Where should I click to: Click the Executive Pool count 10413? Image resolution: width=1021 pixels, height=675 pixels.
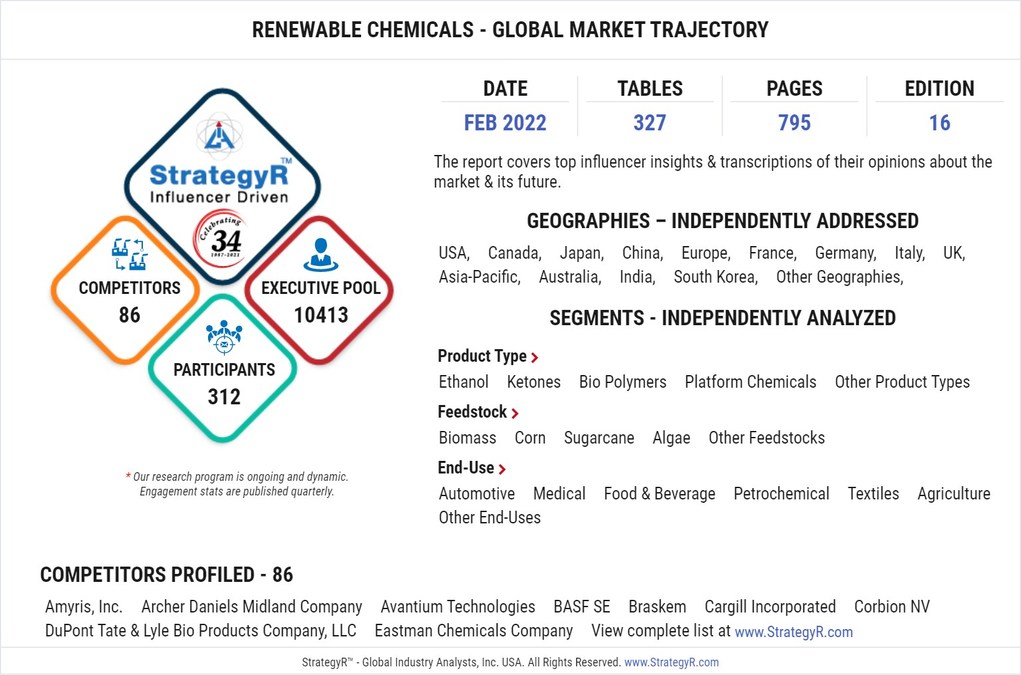(x=321, y=315)
